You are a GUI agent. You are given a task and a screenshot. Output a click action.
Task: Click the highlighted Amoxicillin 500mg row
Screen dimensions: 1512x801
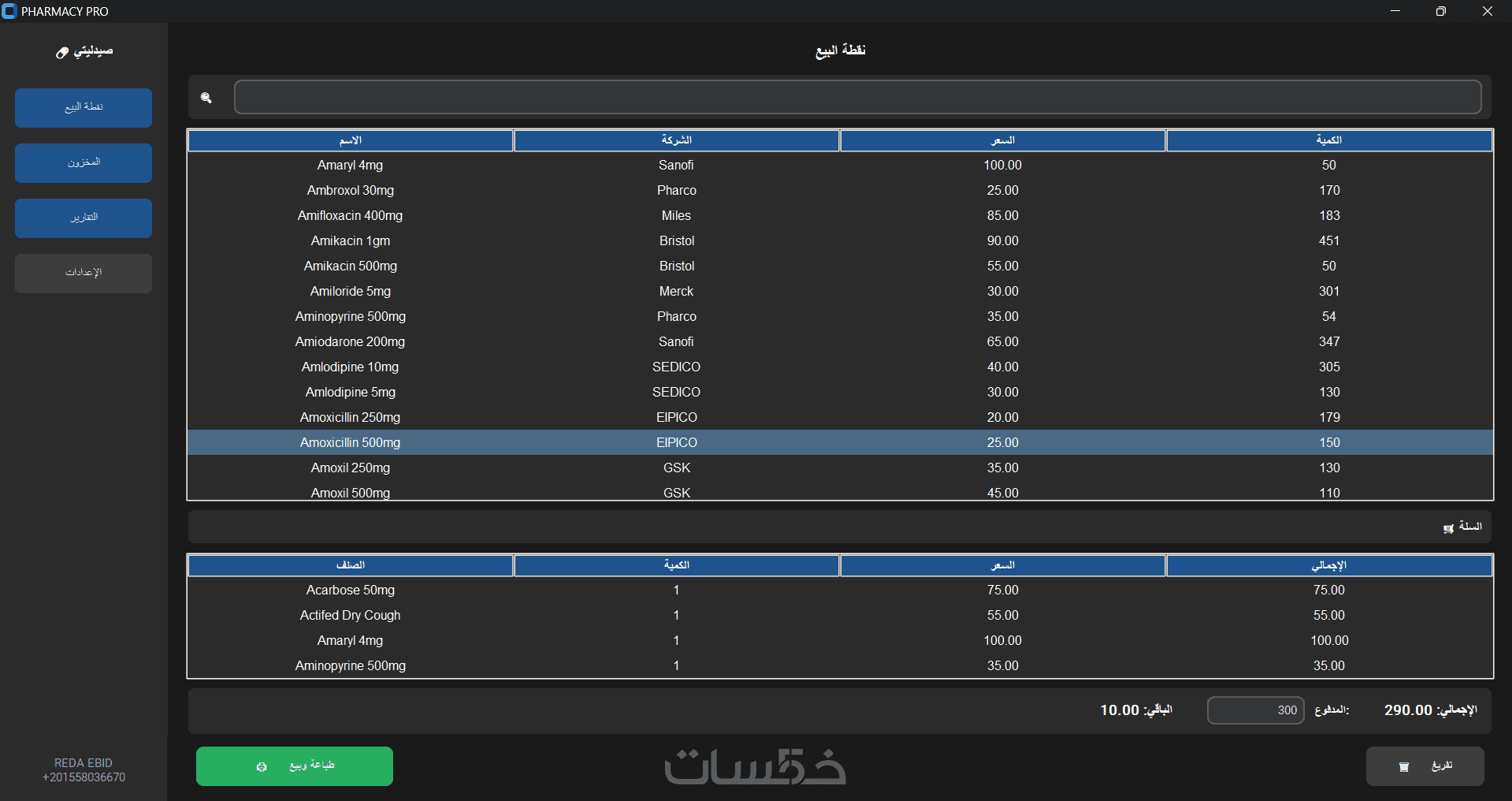[x=840, y=442]
